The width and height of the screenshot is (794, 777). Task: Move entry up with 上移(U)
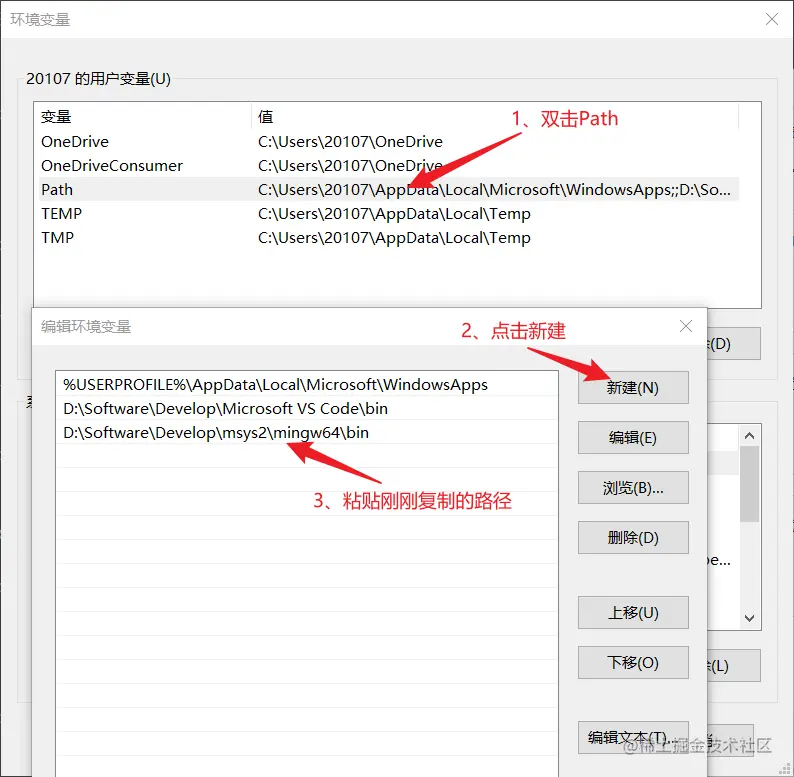pos(633,612)
